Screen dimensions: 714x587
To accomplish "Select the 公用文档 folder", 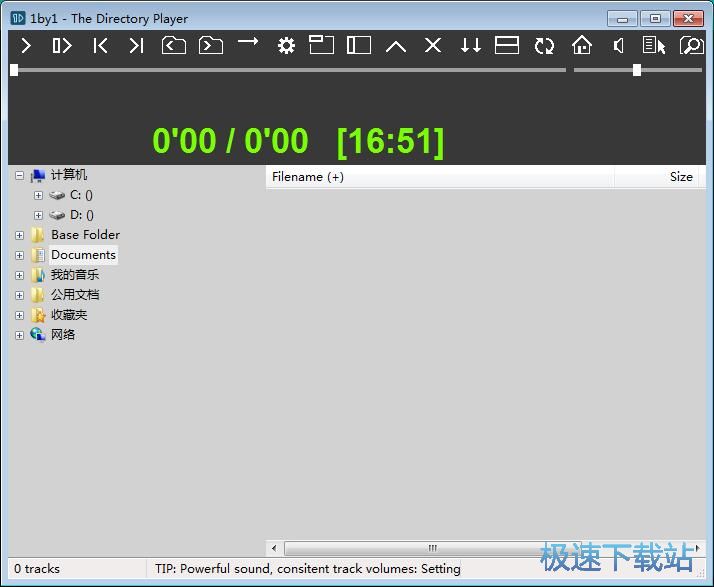I will (x=75, y=295).
